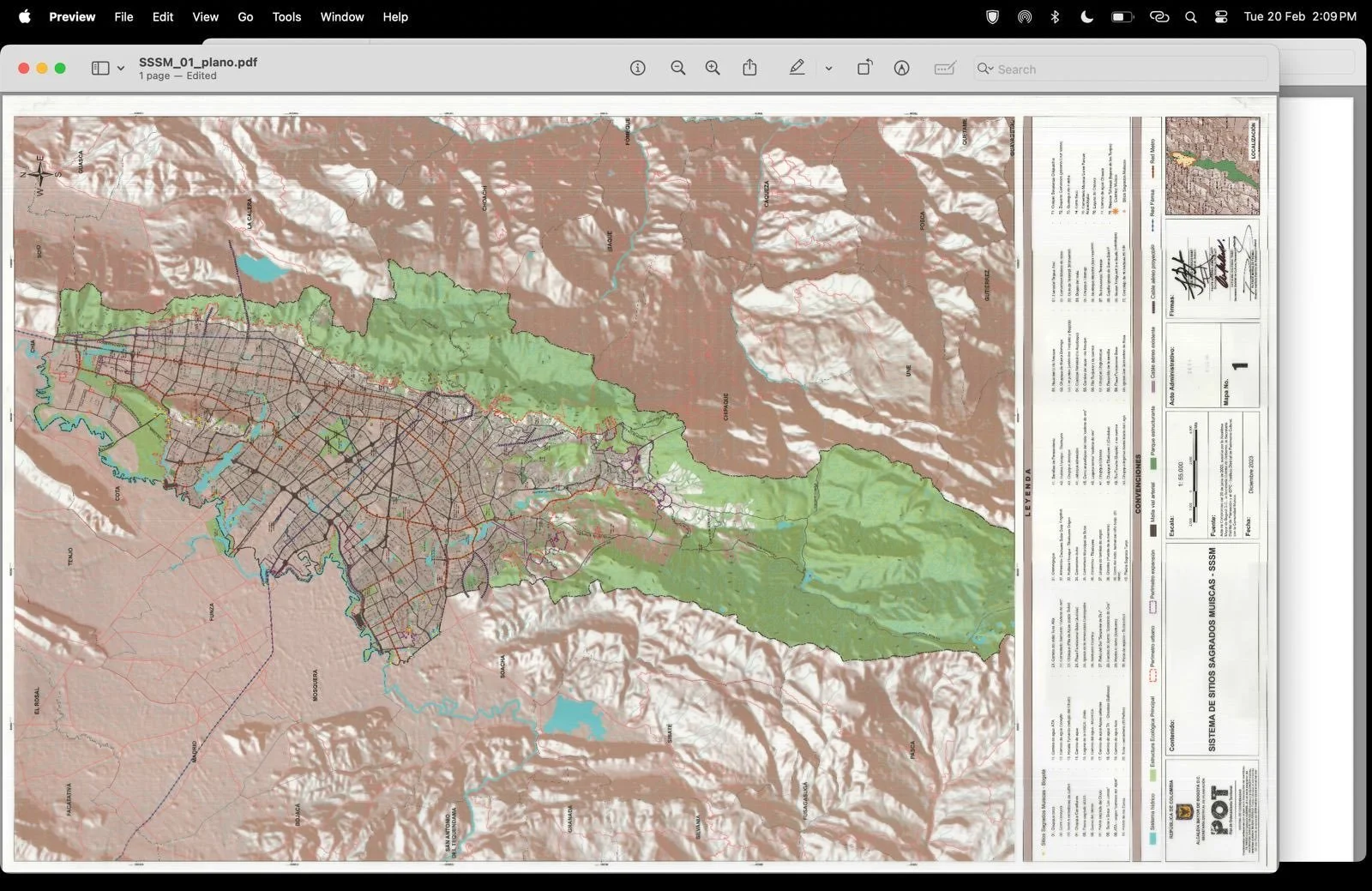Open the linked-rings menu bar icon

pyautogui.click(x=1159, y=16)
